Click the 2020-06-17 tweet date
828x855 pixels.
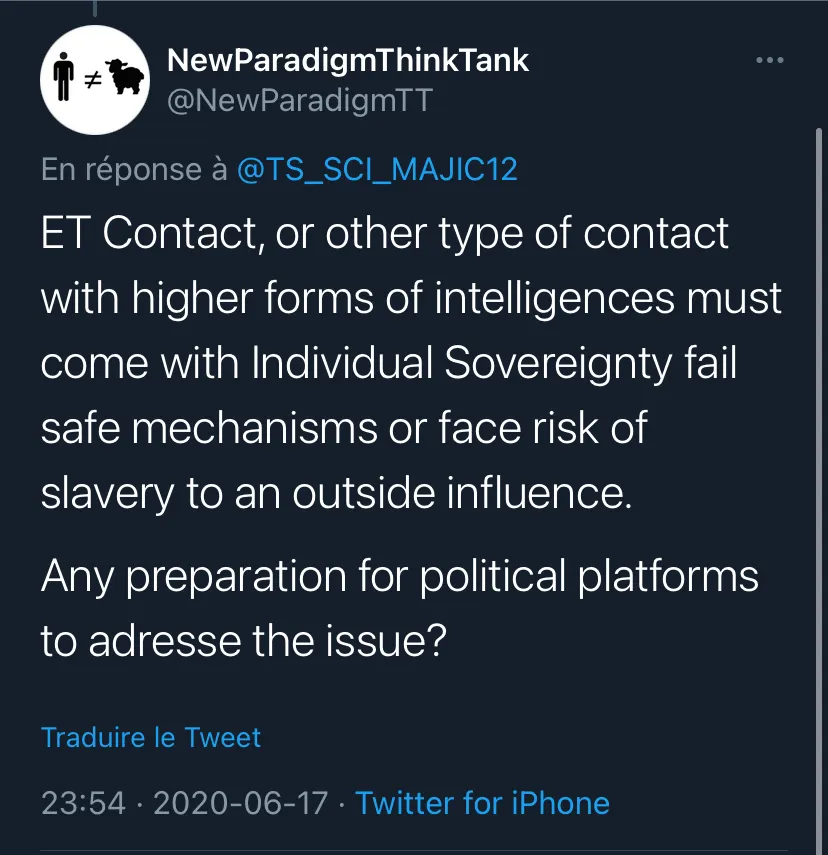241,803
